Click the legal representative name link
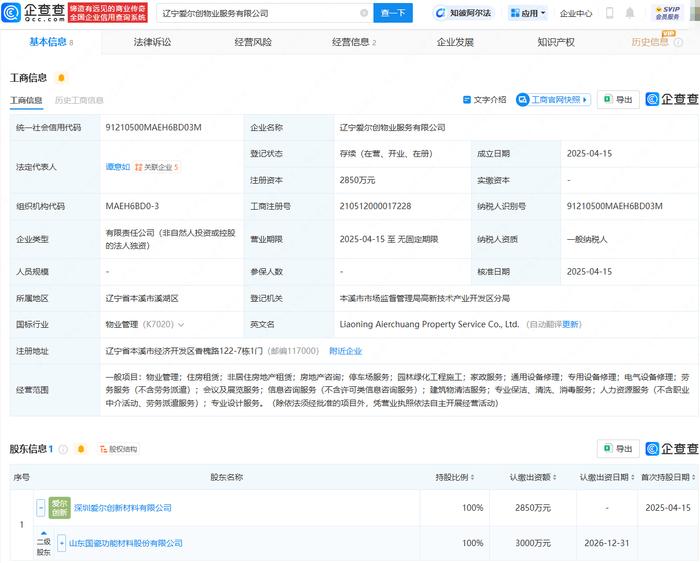 pyautogui.click(x=117, y=167)
